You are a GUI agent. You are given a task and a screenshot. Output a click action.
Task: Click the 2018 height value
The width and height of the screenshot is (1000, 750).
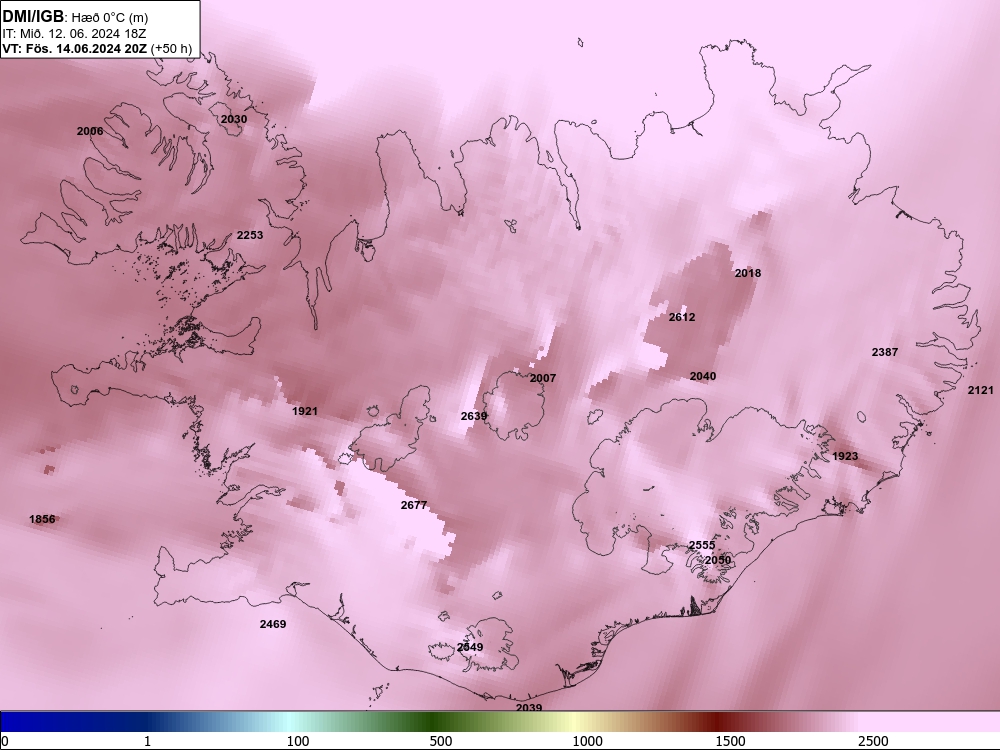pos(748,273)
